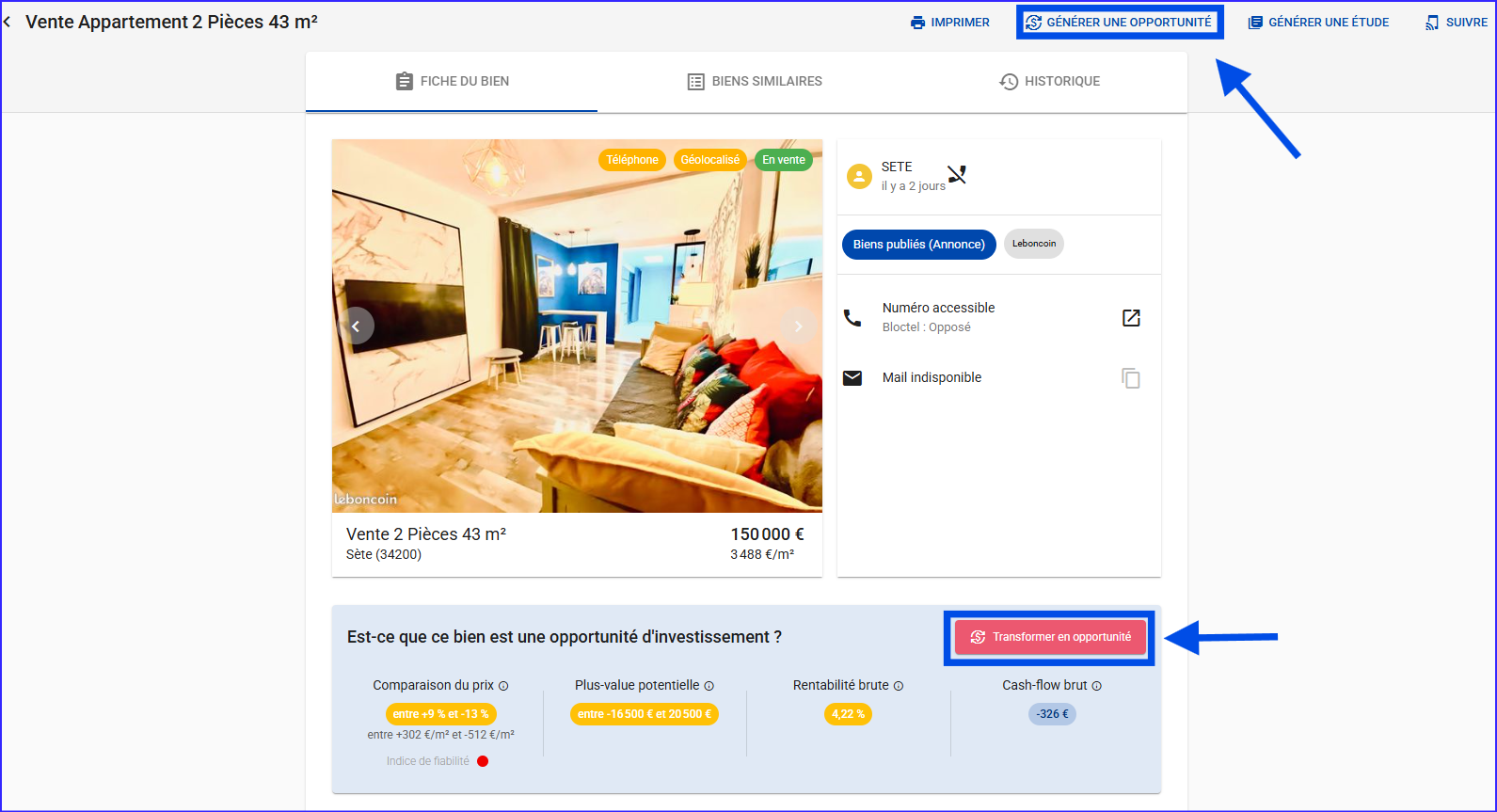The image size is (1497, 812).
Task: Click the Téléphone tag on the photo
Action: coord(632,160)
